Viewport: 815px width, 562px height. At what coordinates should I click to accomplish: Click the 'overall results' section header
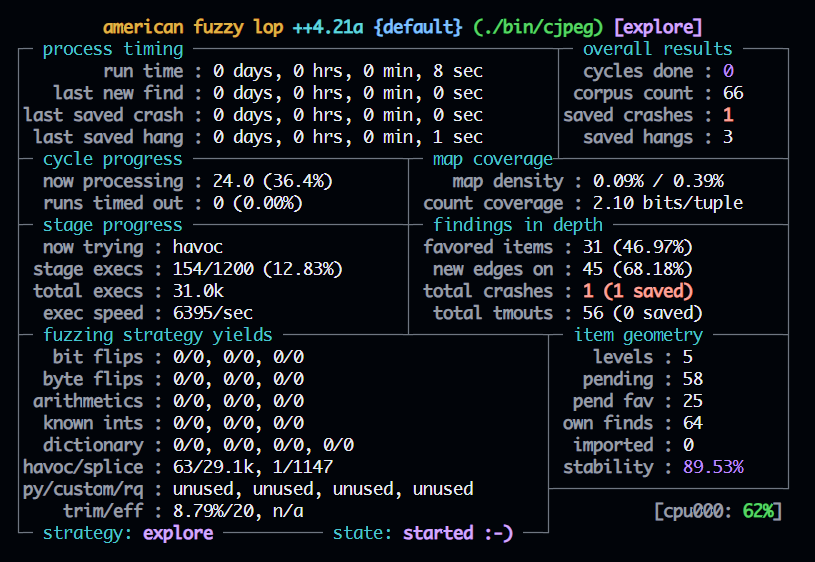tap(658, 49)
